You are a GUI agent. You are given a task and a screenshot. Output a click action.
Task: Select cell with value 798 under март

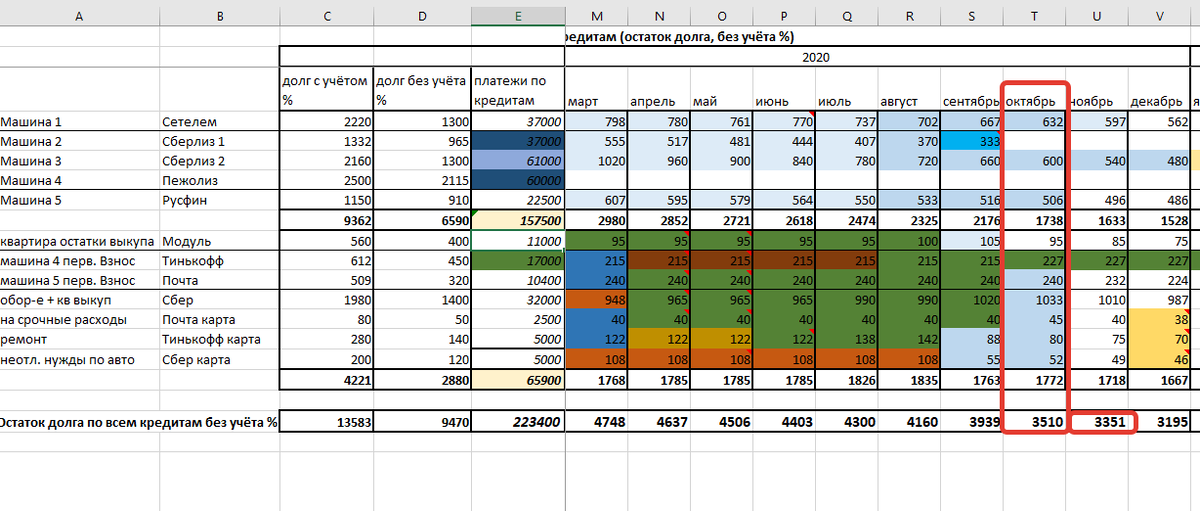click(595, 122)
